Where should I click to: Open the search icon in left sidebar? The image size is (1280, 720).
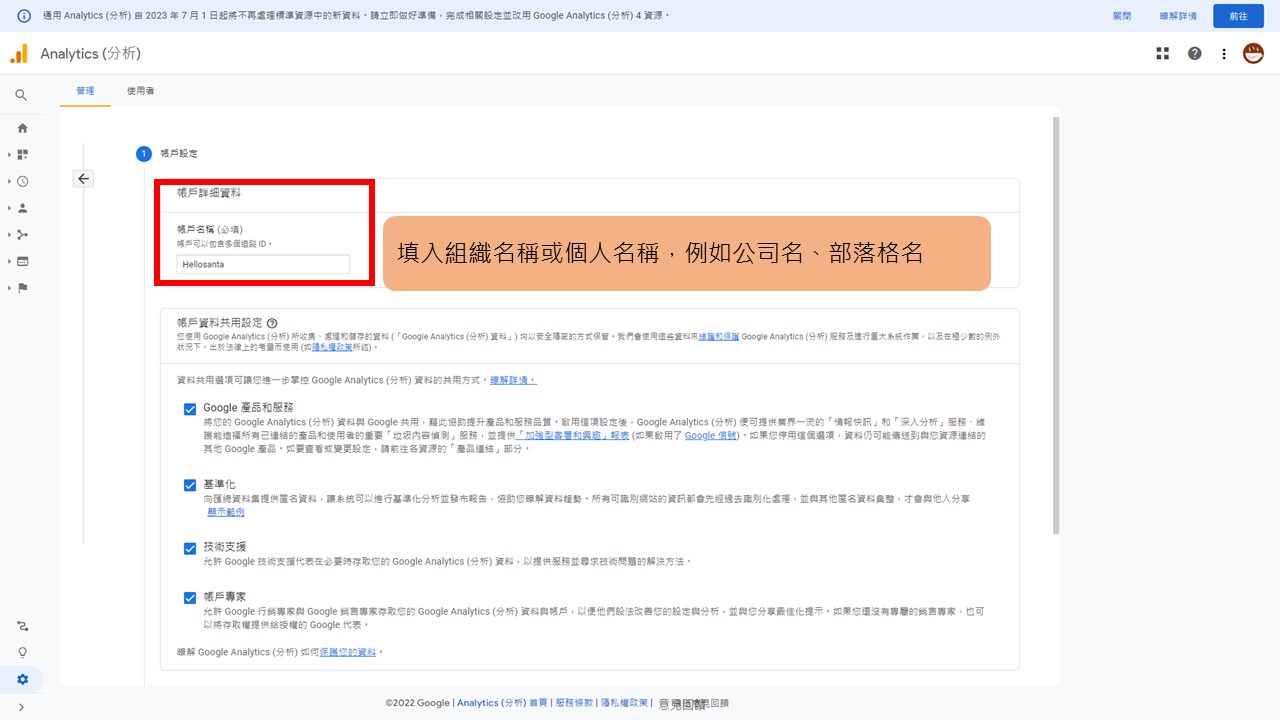click(22, 95)
